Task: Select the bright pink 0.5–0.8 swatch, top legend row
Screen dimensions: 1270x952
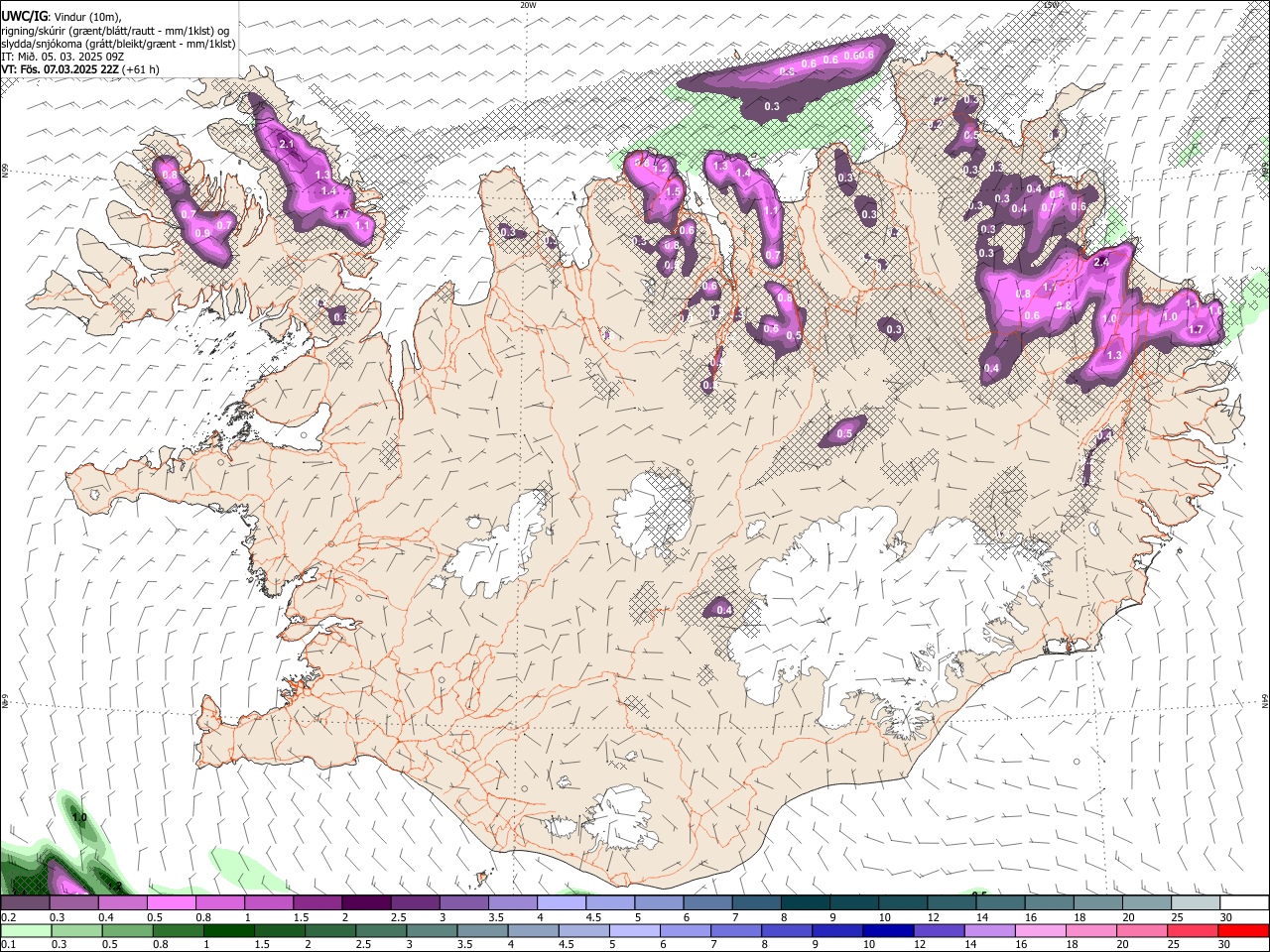Action: (171, 903)
